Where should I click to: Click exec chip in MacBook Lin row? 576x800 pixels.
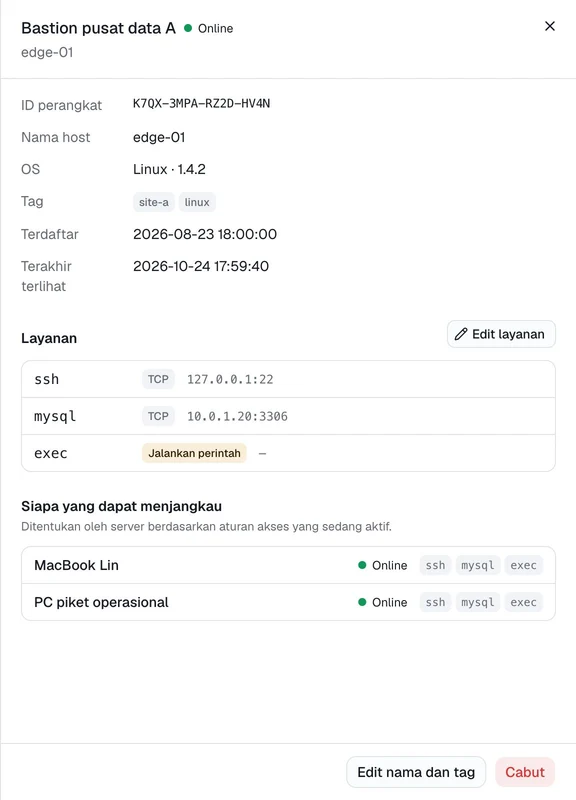click(x=523, y=565)
